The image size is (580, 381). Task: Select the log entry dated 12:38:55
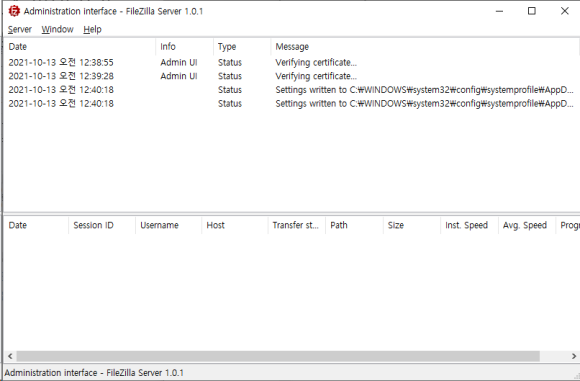point(291,63)
